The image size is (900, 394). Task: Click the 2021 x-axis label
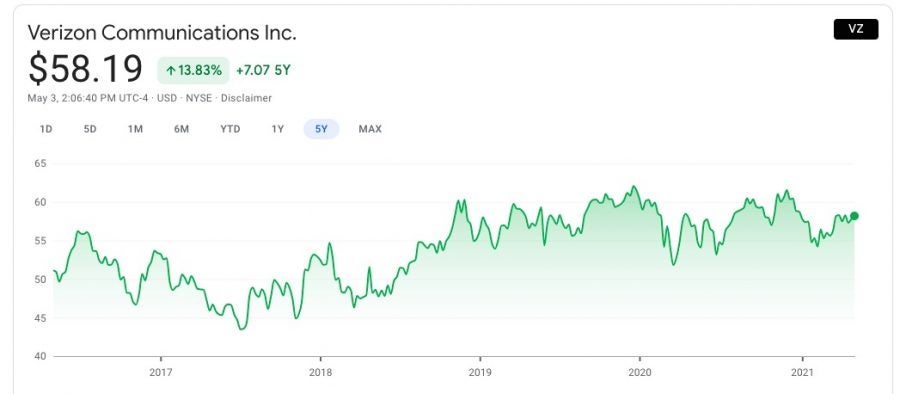tap(802, 372)
